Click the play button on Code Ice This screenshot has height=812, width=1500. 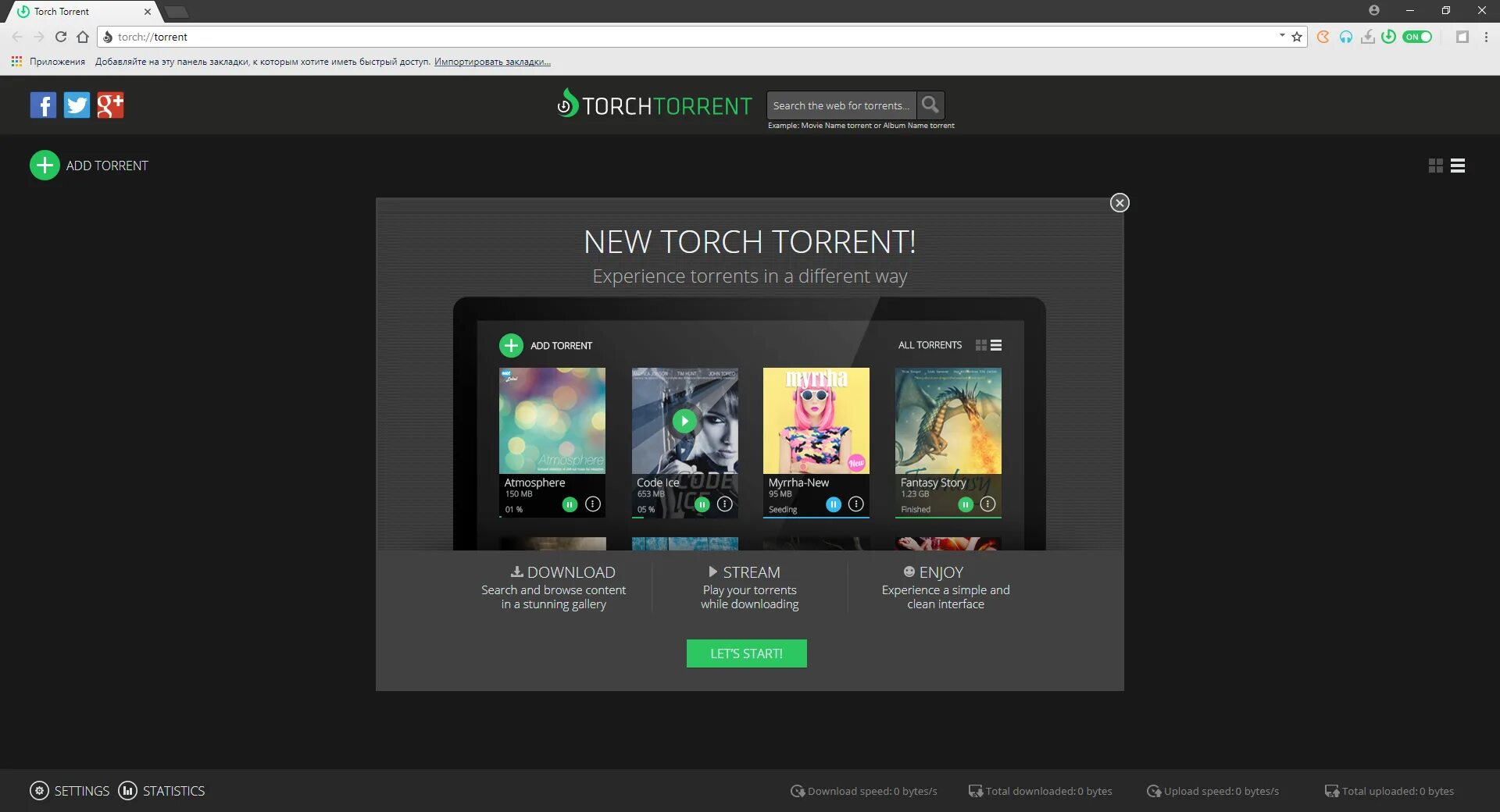tap(684, 421)
